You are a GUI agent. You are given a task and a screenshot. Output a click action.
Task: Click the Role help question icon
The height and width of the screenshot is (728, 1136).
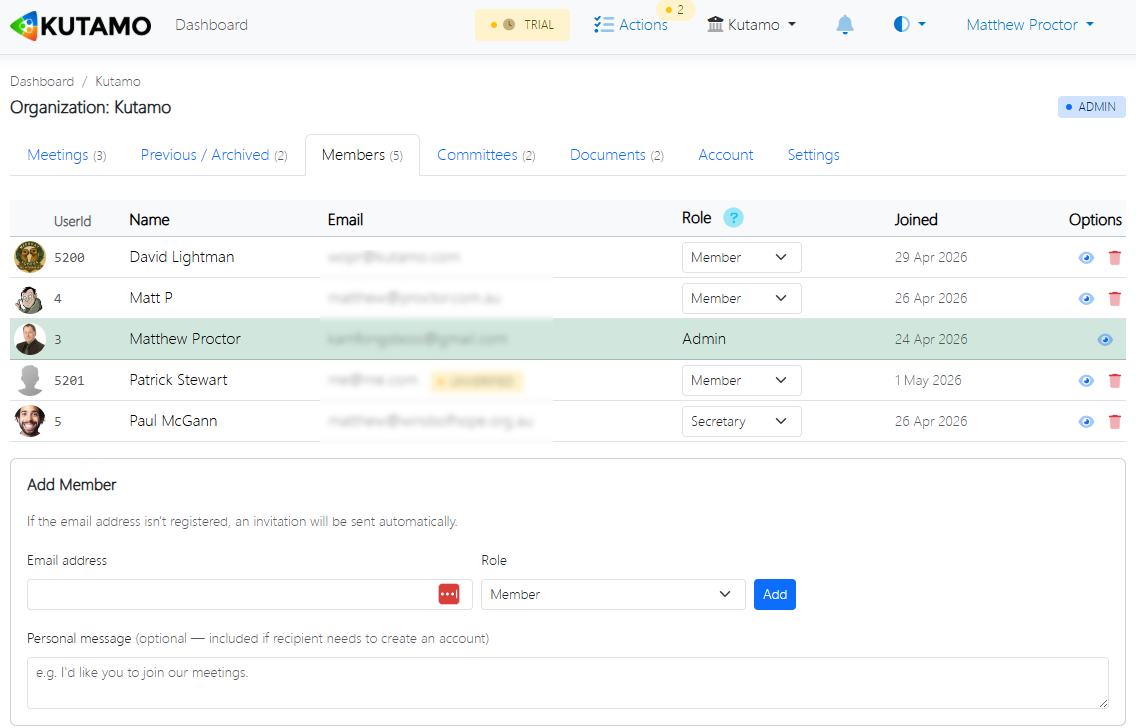[x=733, y=217]
